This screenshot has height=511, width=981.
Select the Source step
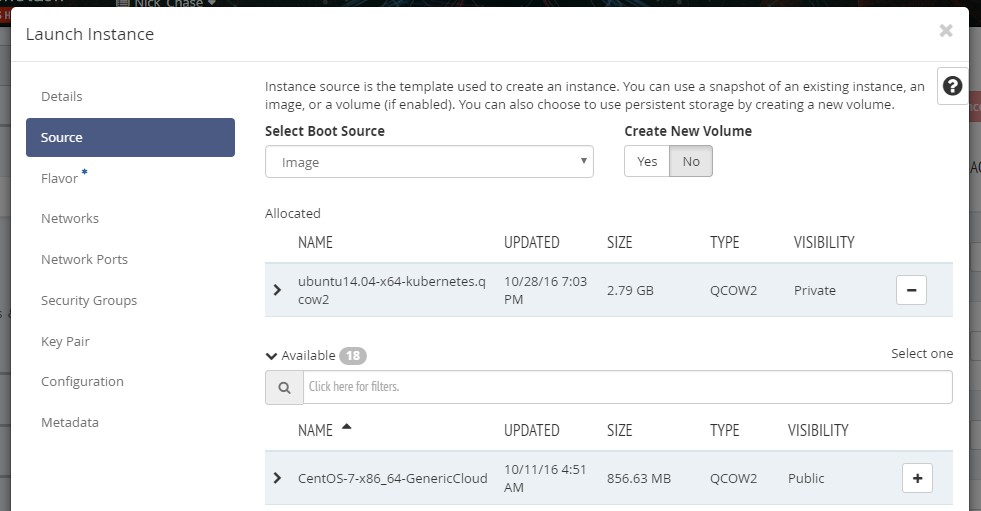[130, 138]
